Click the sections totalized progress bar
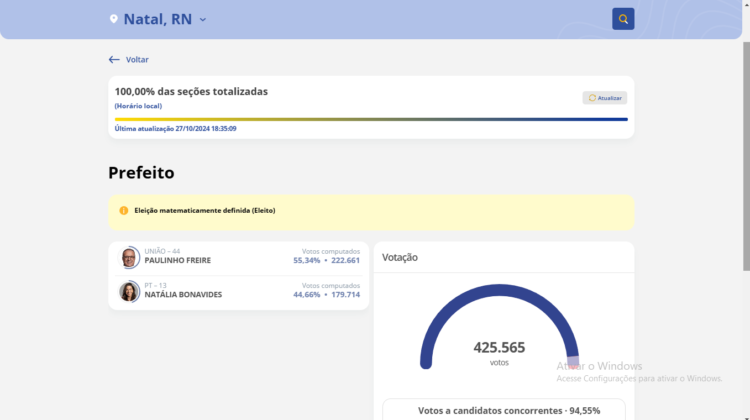This screenshot has height=420, width=750. (x=371, y=119)
